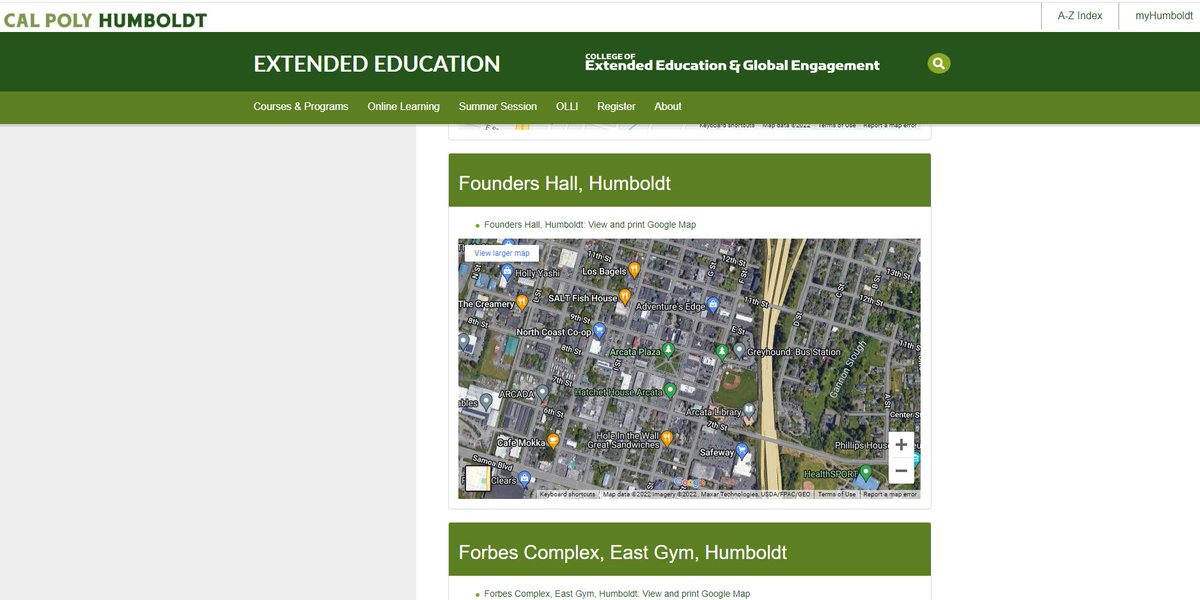The width and height of the screenshot is (1200, 600).
Task: Click the ARCADA location pin
Action: [x=542, y=392]
